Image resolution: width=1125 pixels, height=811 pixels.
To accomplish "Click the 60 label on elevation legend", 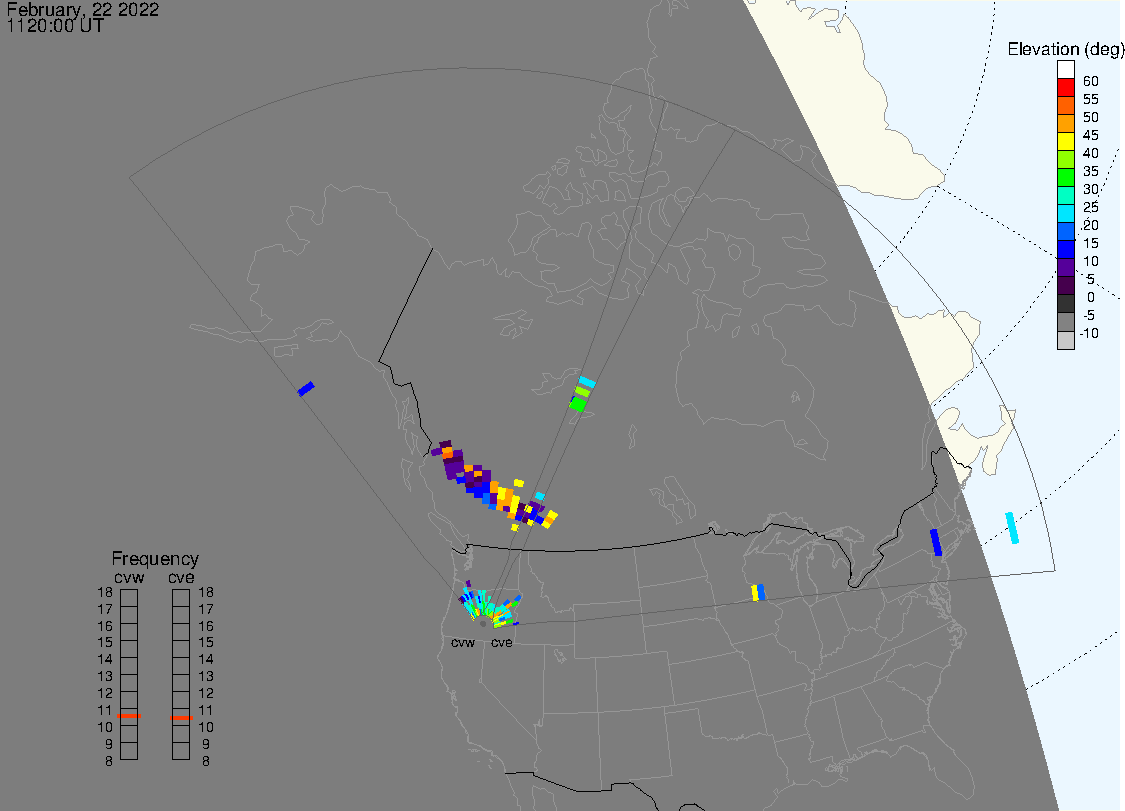I will 1091,81.
